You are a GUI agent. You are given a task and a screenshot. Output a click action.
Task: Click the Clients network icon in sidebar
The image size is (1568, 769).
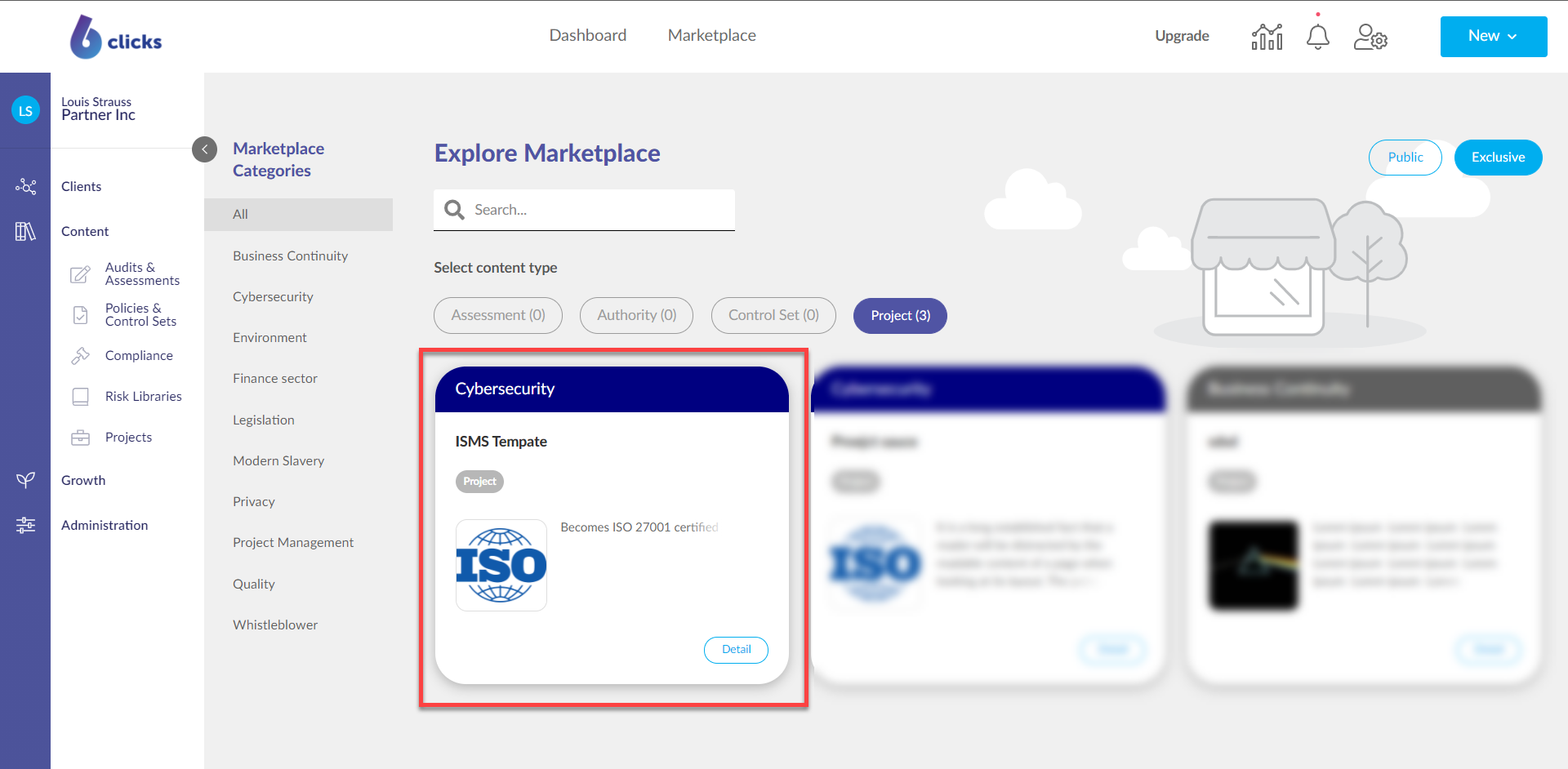click(25, 187)
